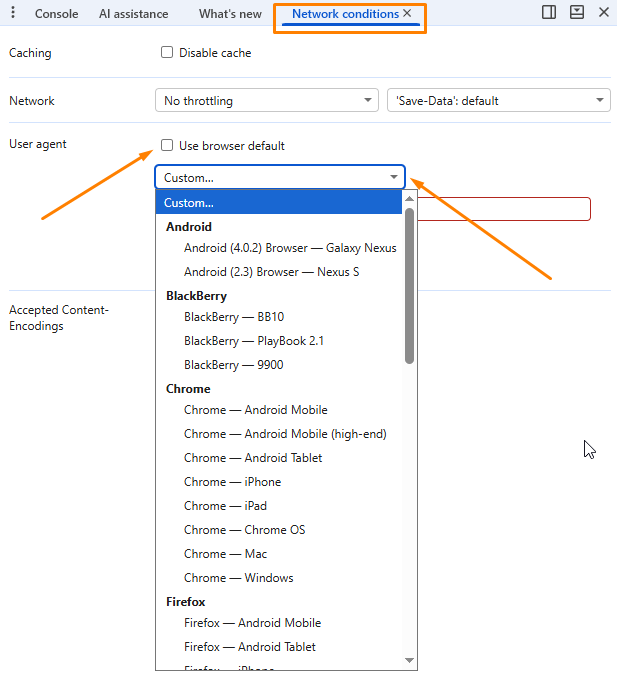Open the AI assistance tab
The image size is (617, 680).
coord(134,14)
